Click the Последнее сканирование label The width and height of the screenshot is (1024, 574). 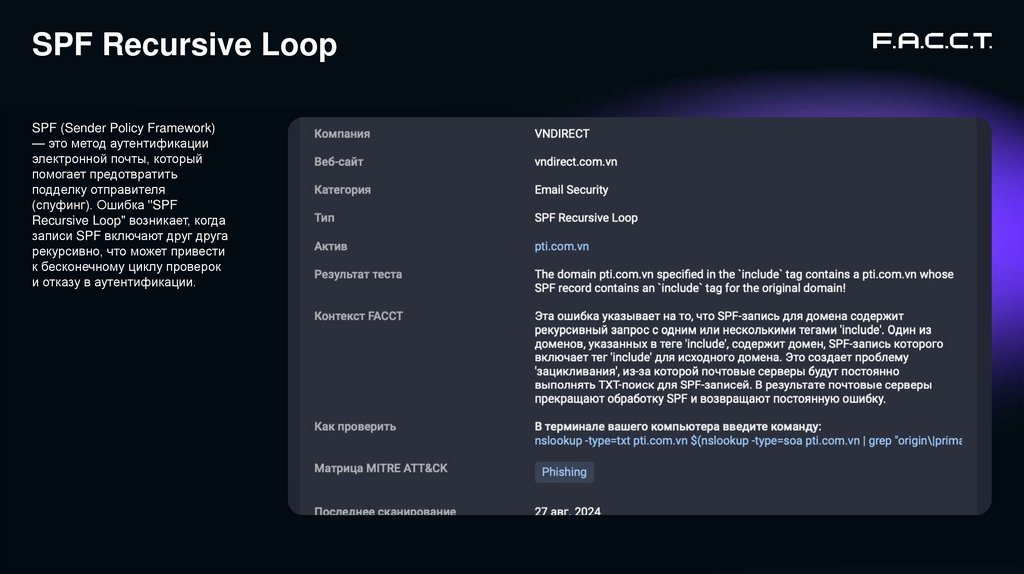coord(385,511)
